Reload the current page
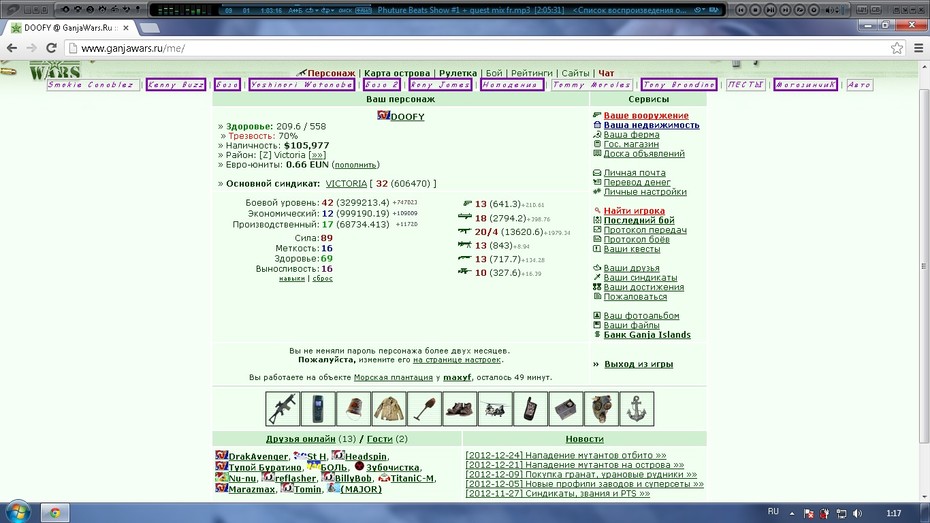 click(52, 48)
